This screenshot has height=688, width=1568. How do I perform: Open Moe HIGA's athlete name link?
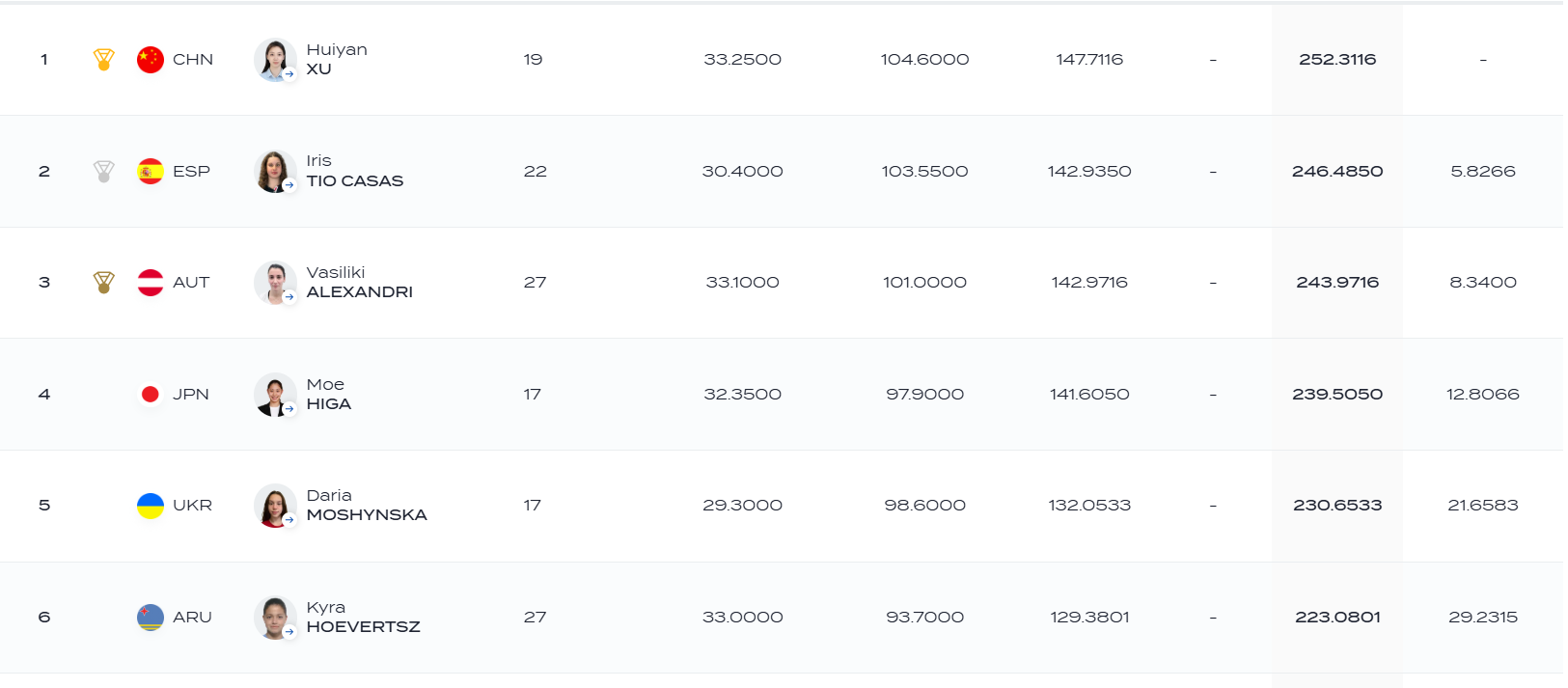(329, 395)
